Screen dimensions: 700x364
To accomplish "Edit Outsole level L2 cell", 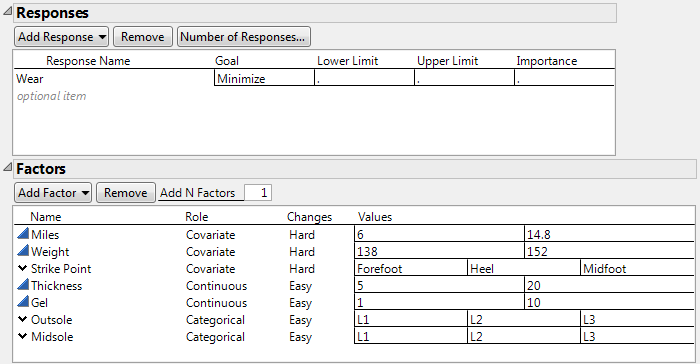I will (x=524, y=319).
